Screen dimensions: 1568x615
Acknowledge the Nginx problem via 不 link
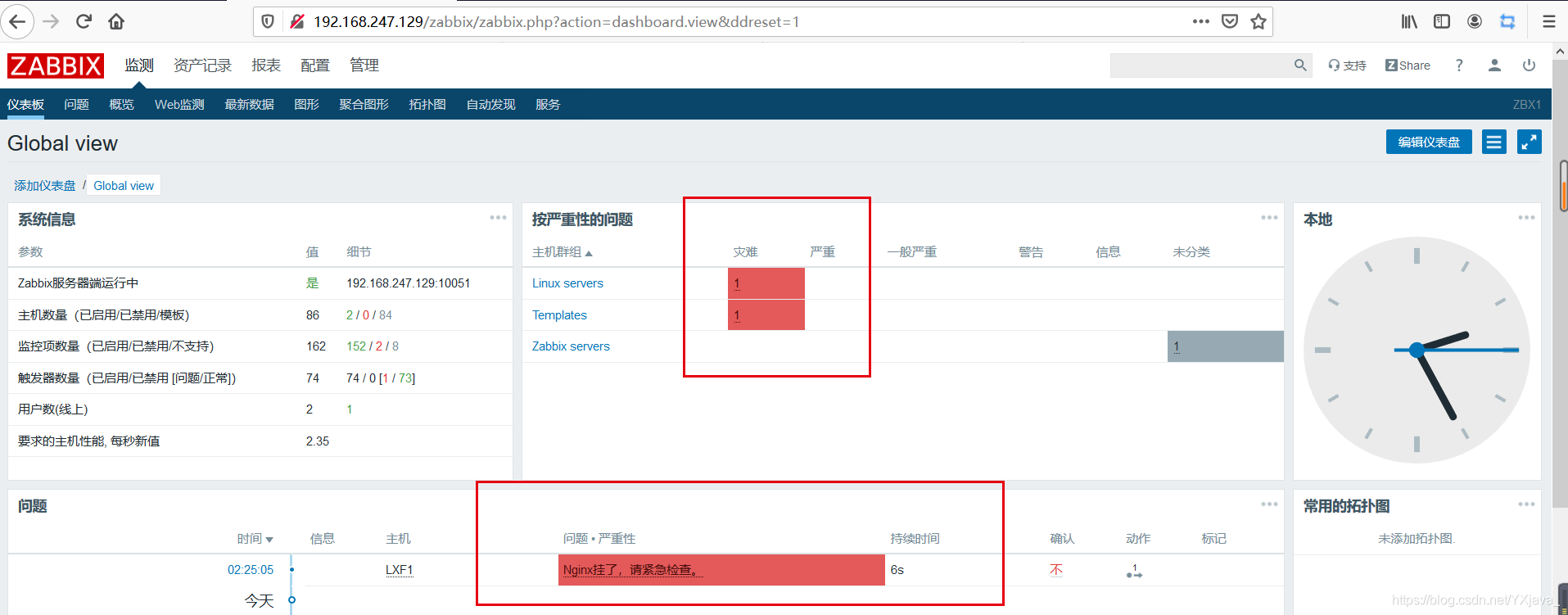[x=1056, y=570]
